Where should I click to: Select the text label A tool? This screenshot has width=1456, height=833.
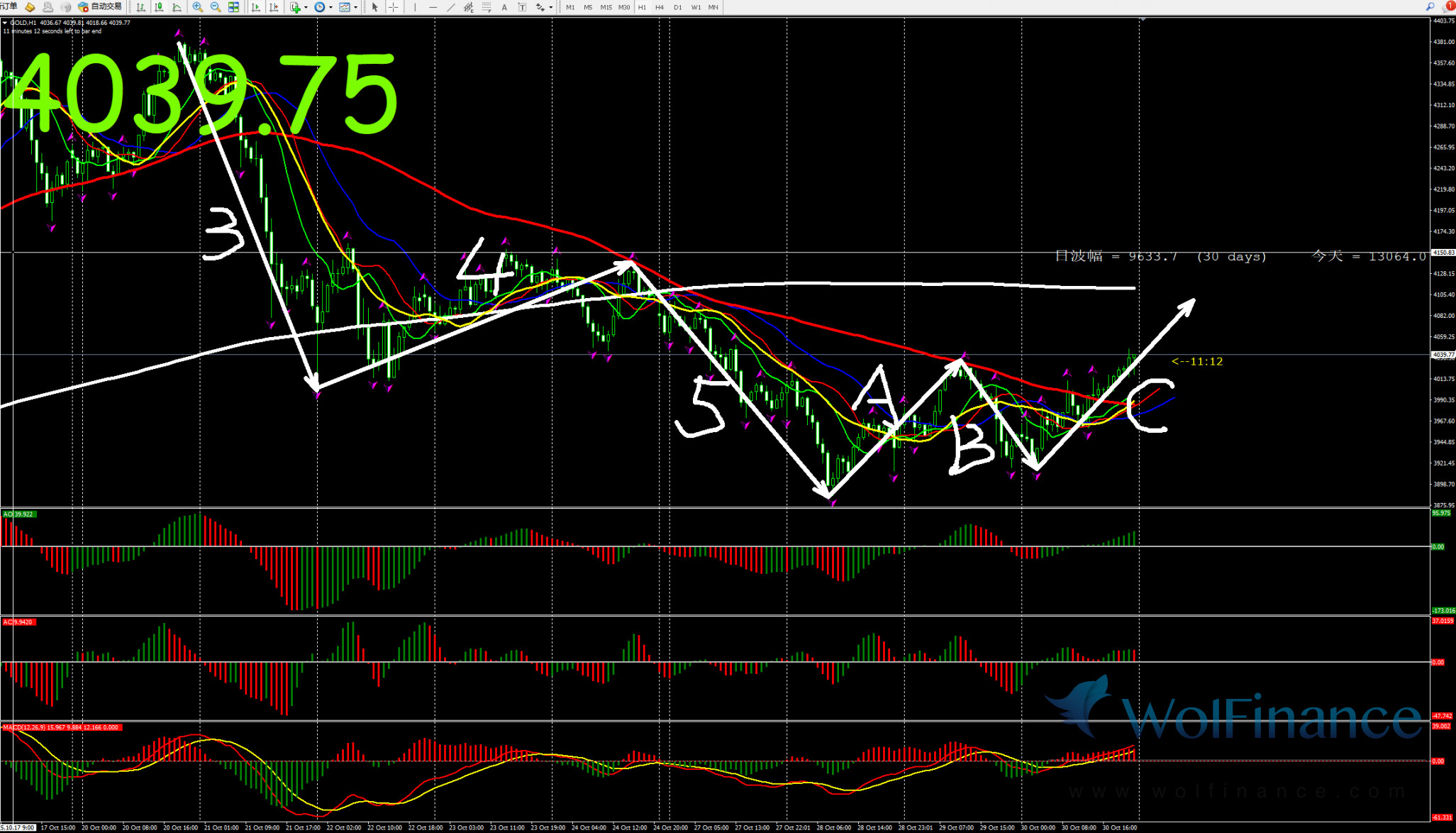coord(504,7)
